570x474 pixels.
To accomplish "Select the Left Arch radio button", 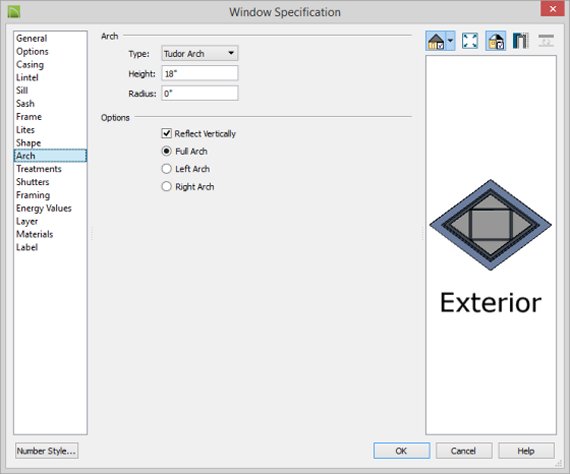I will coord(166,169).
